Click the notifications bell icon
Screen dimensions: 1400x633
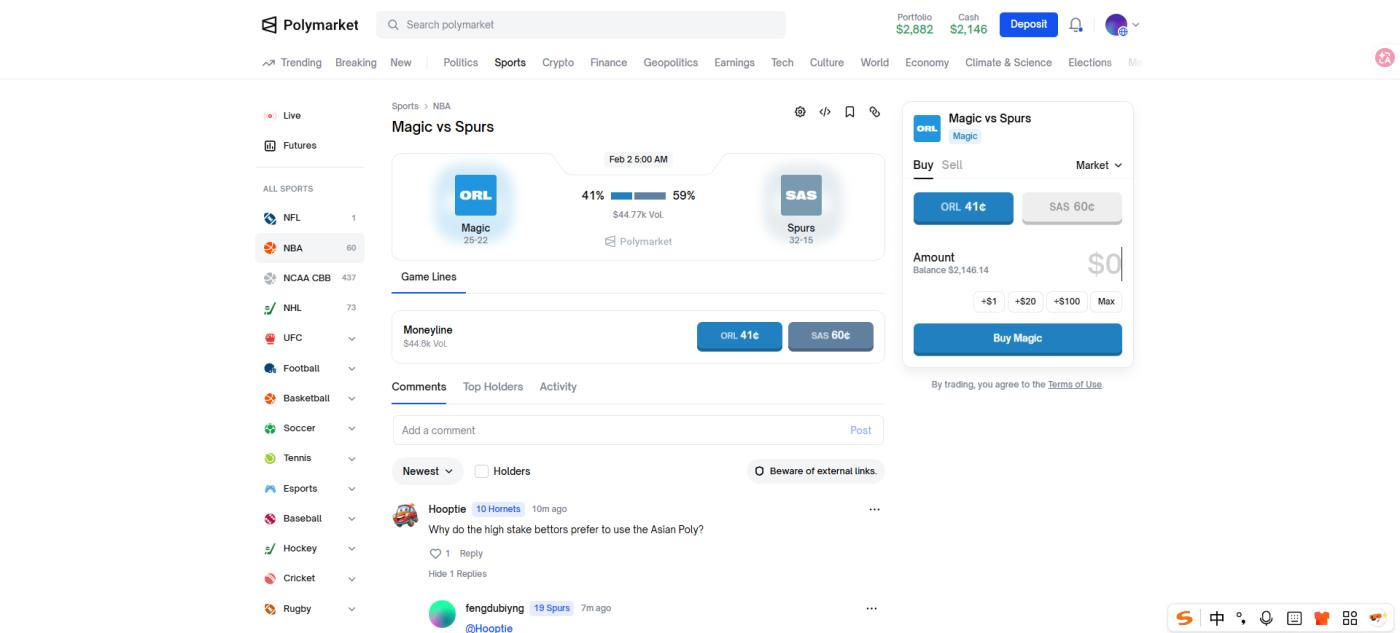pyautogui.click(x=1076, y=25)
